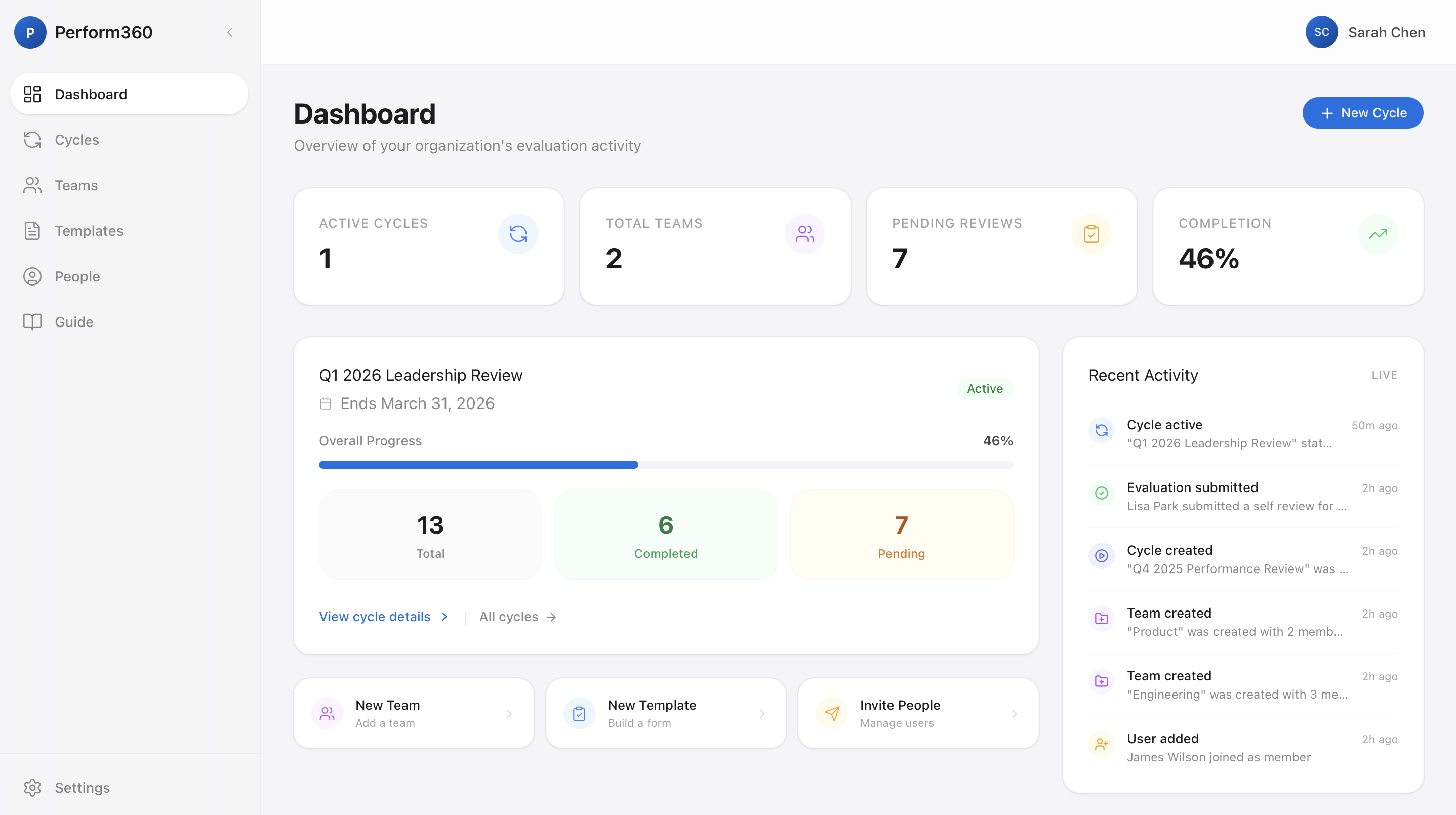The width and height of the screenshot is (1456, 815).
Task: Click the Templates document icon
Action: (x=32, y=231)
